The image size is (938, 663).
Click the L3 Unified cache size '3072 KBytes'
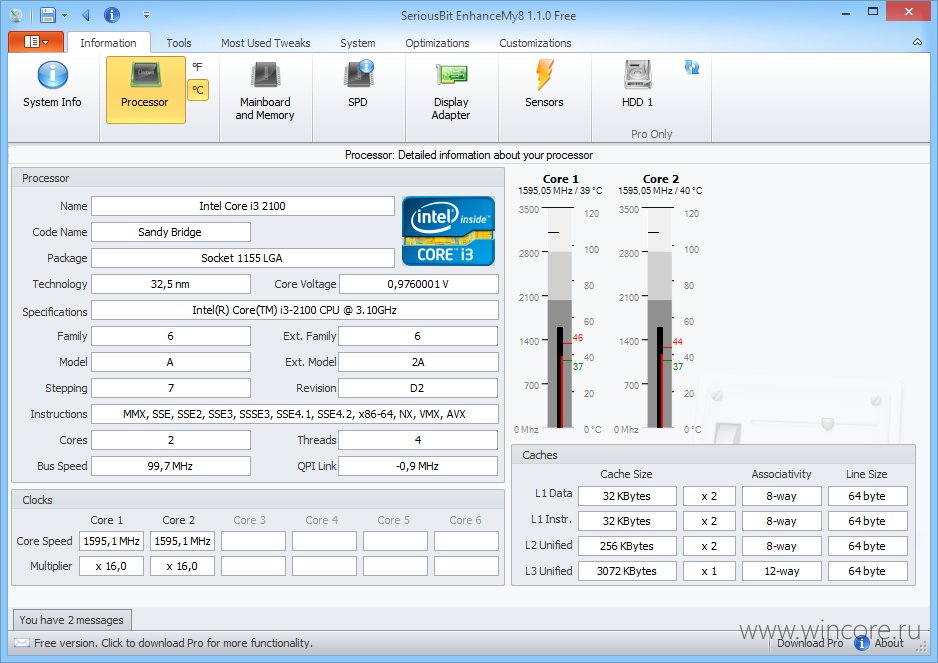click(x=627, y=571)
